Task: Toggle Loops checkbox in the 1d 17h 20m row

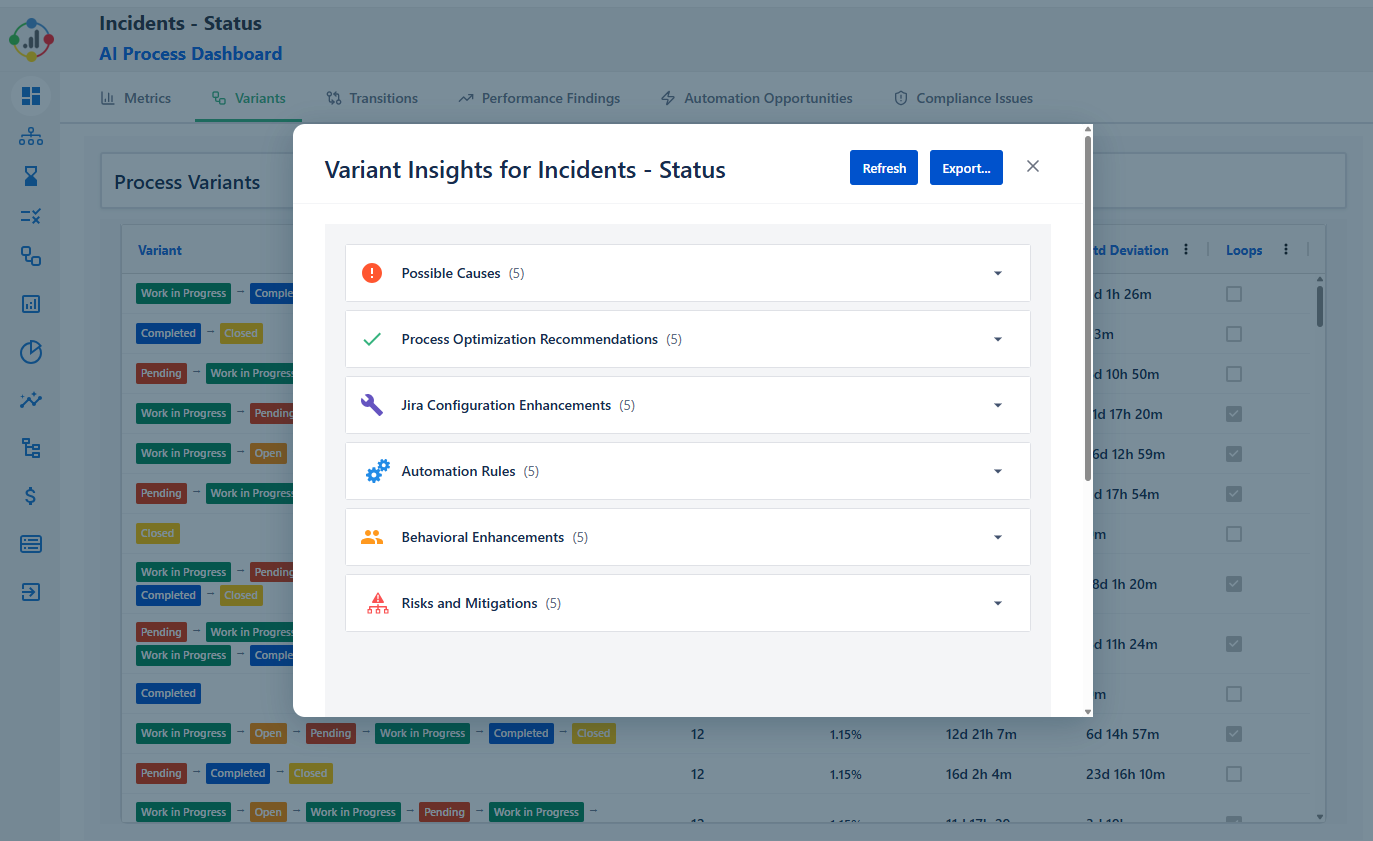Action: (x=1234, y=414)
